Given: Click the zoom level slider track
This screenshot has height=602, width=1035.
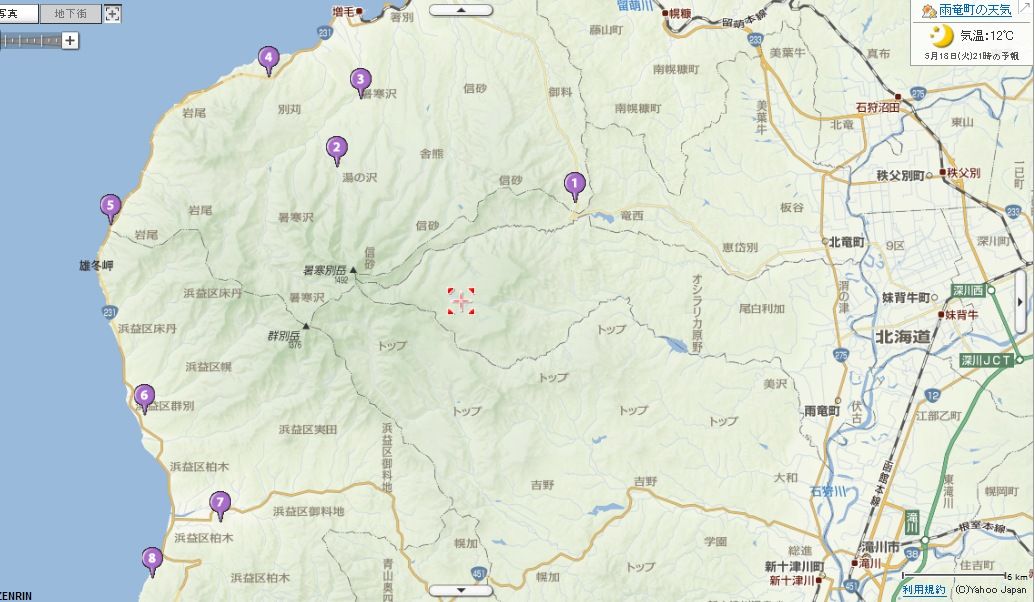Looking at the screenshot, I should [31, 41].
